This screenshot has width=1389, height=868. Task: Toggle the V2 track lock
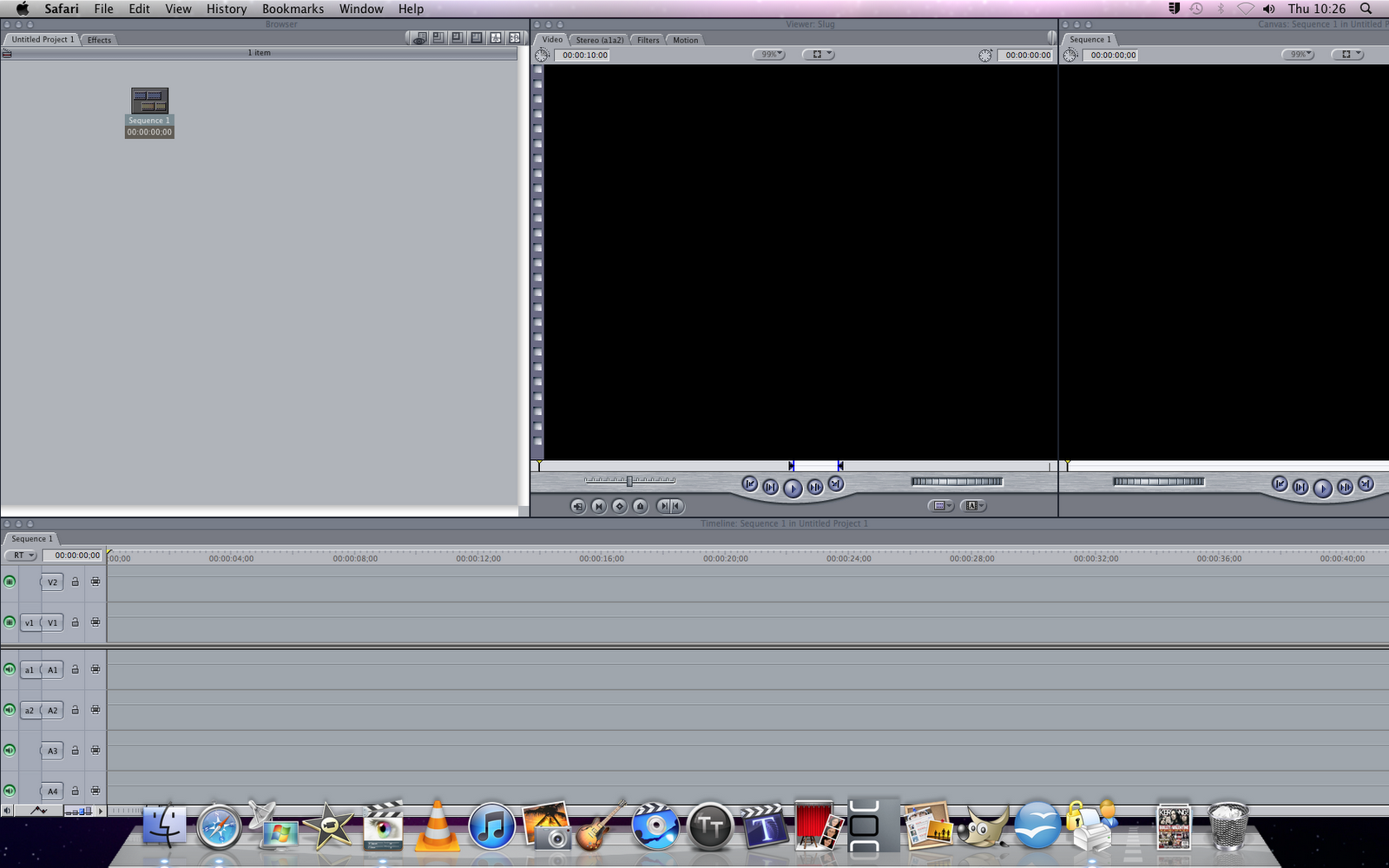point(75,582)
